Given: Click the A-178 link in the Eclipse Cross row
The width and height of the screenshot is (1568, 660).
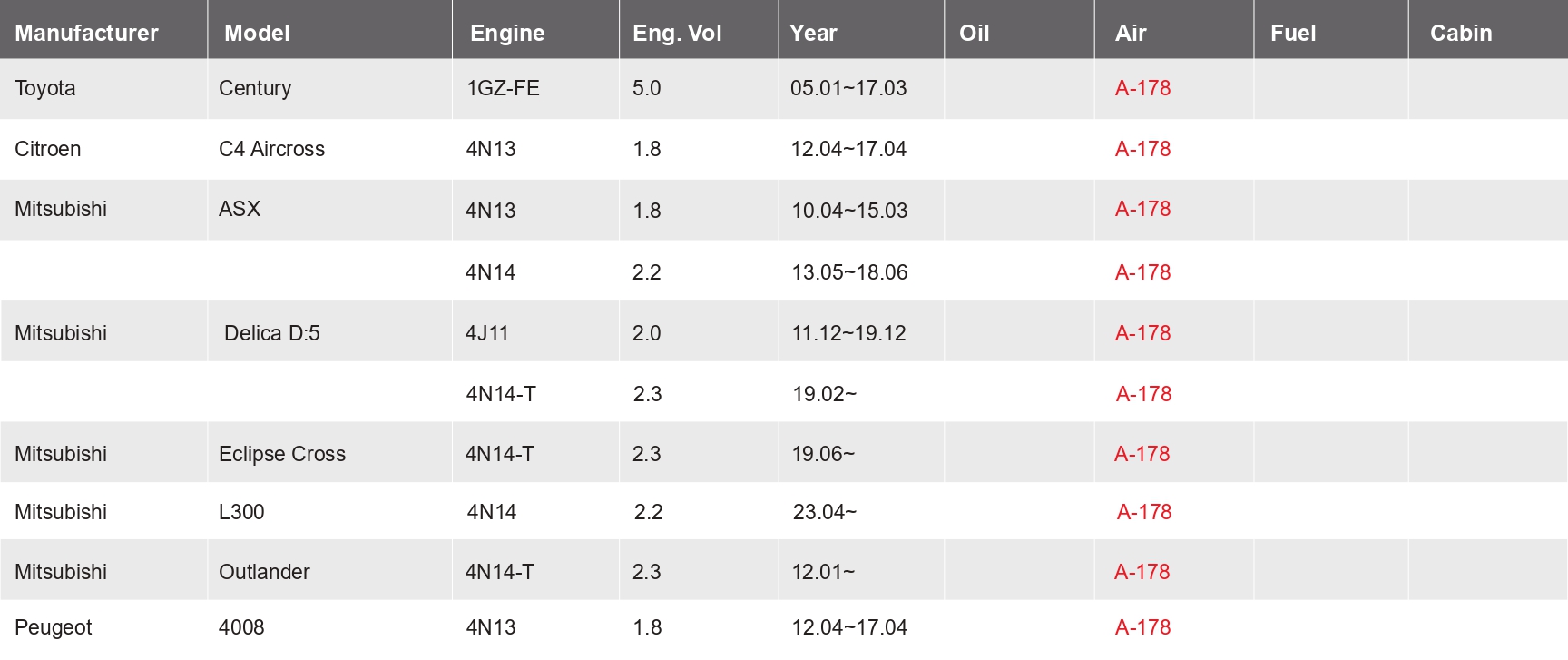Looking at the screenshot, I should (1142, 454).
